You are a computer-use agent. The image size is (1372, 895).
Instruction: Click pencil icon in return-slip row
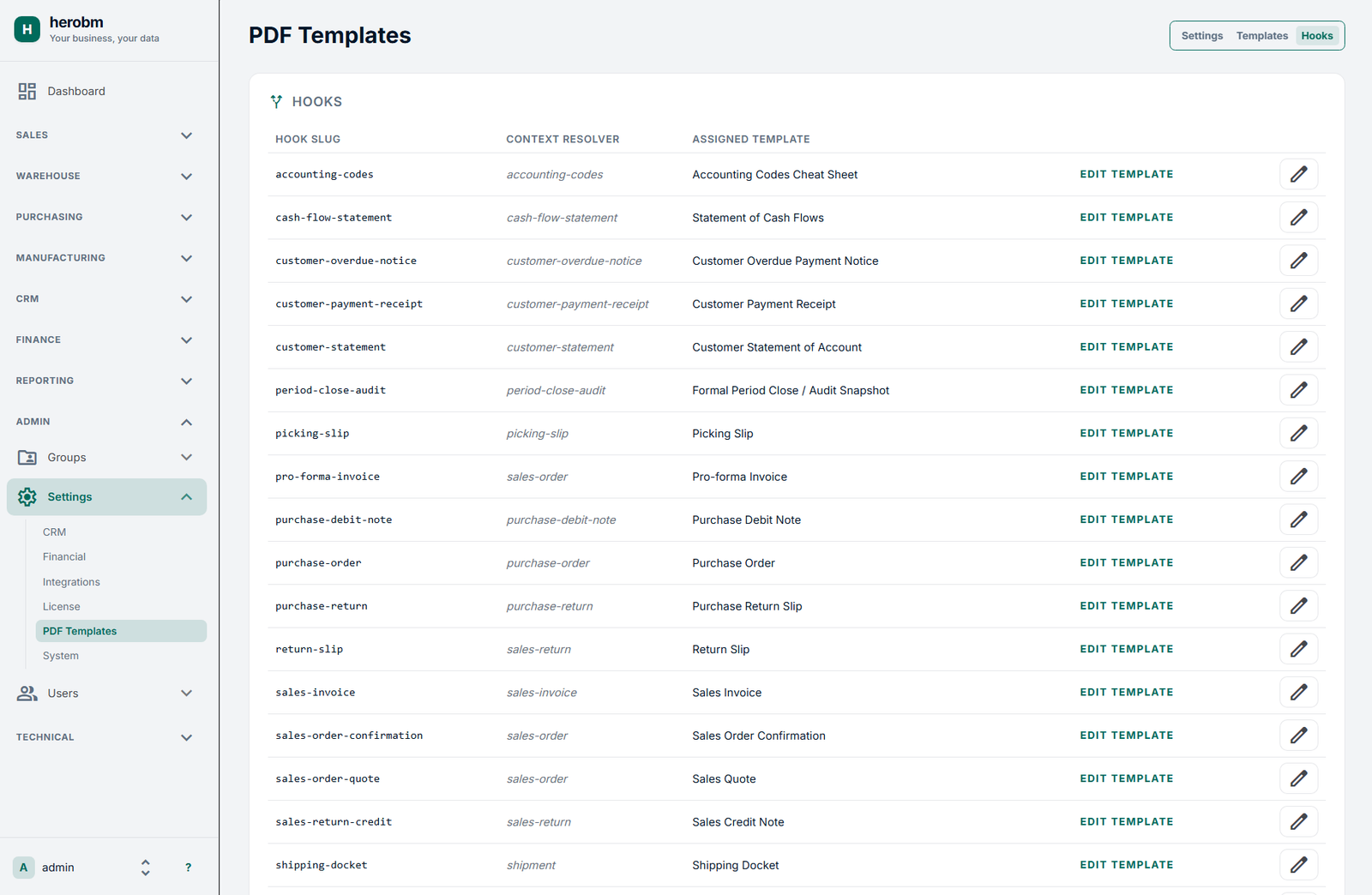[1298, 649]
